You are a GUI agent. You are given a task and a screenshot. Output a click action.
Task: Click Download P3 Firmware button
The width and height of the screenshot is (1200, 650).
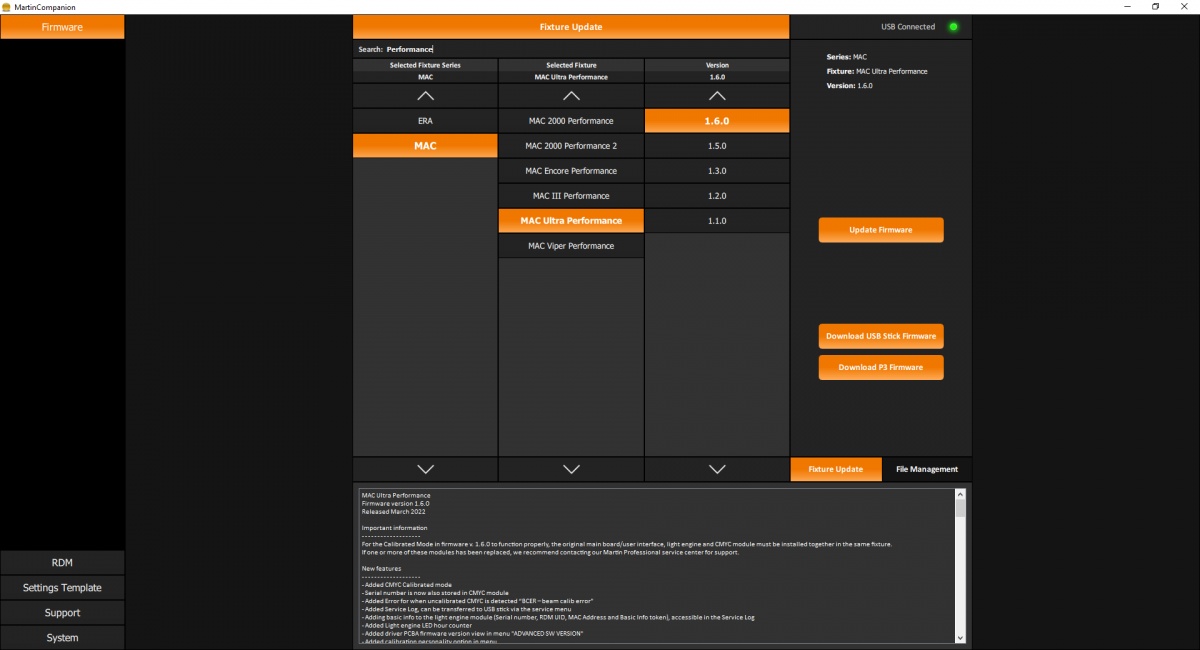(881, 367)
